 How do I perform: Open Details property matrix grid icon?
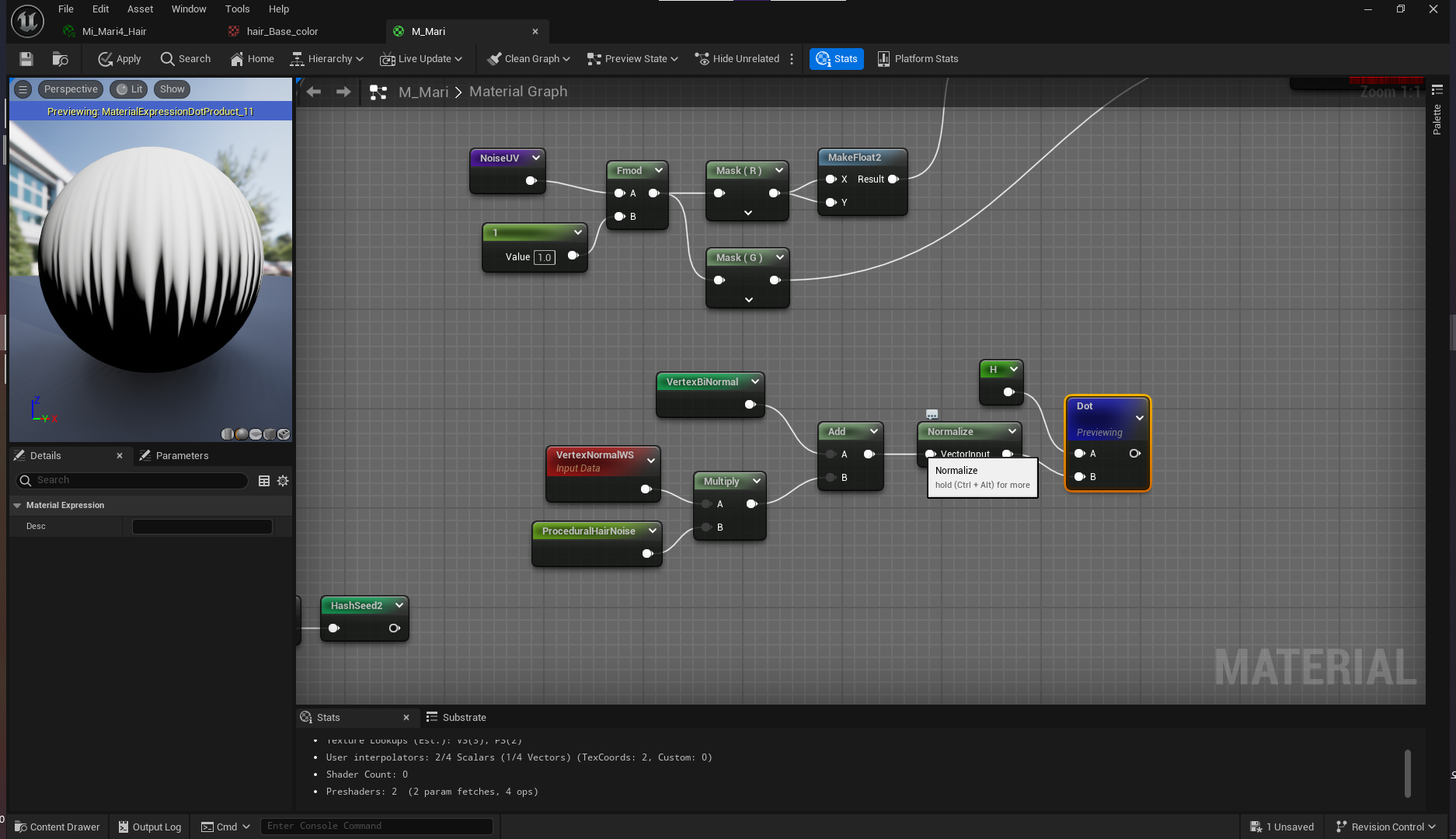coord(264,481)
